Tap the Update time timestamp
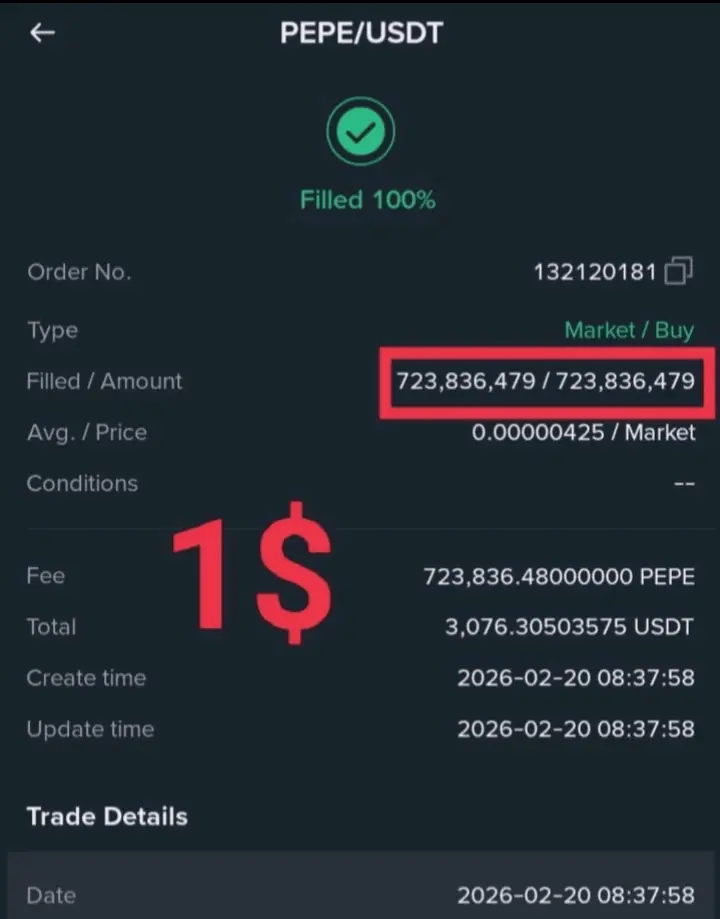 575,729
